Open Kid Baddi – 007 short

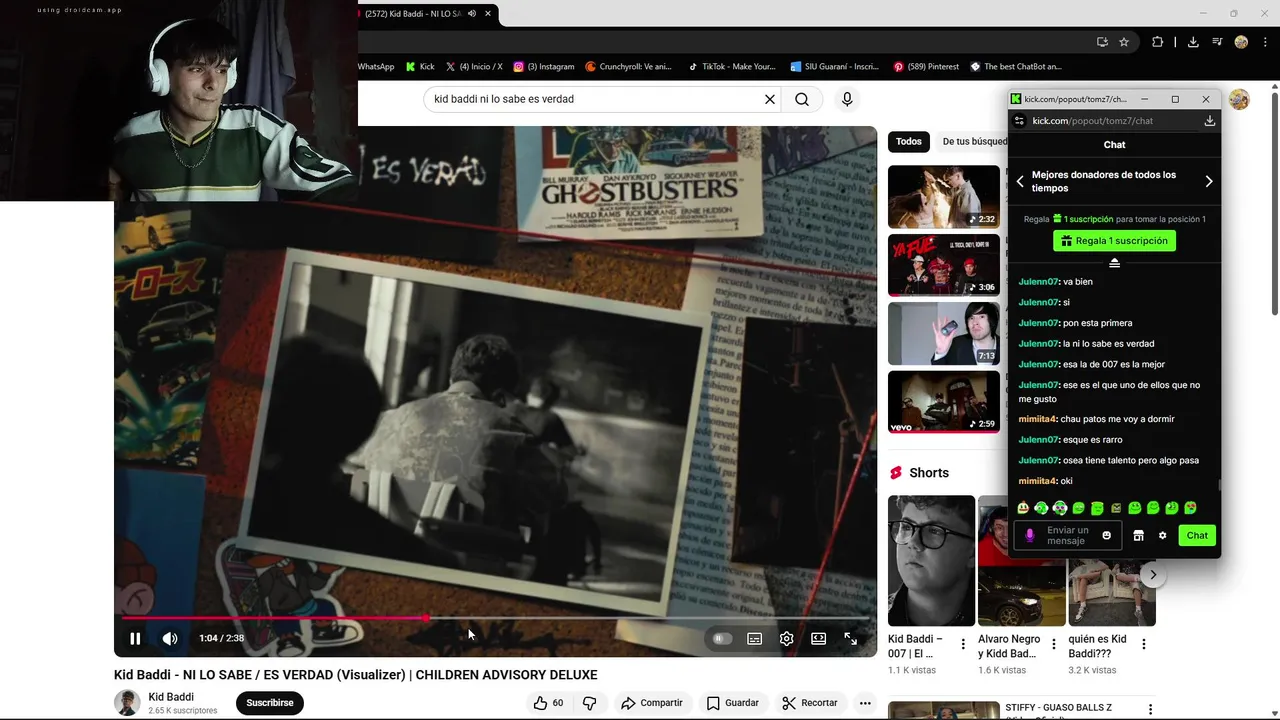click(x=931, y=561)
